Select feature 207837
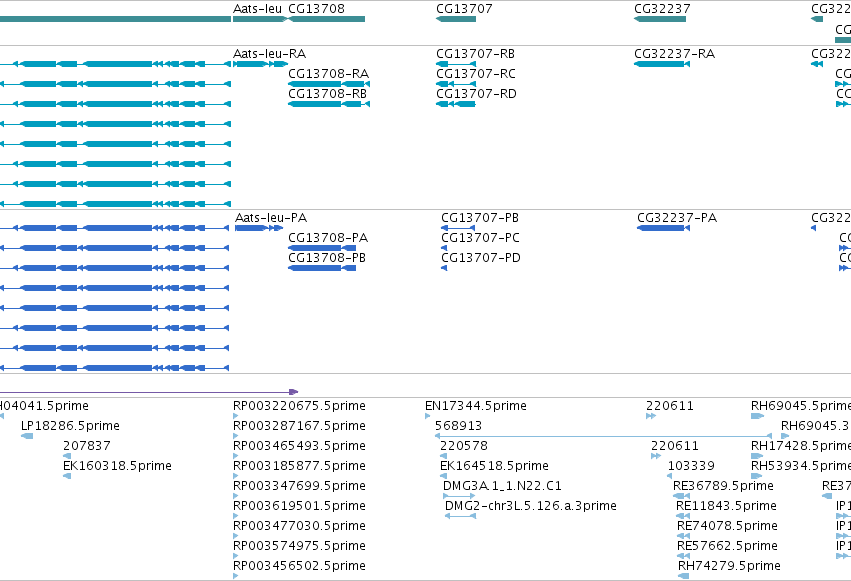Image resolution: width=851 pixels, height=581 pixels. pyautogui.click(x=87, y=446)
